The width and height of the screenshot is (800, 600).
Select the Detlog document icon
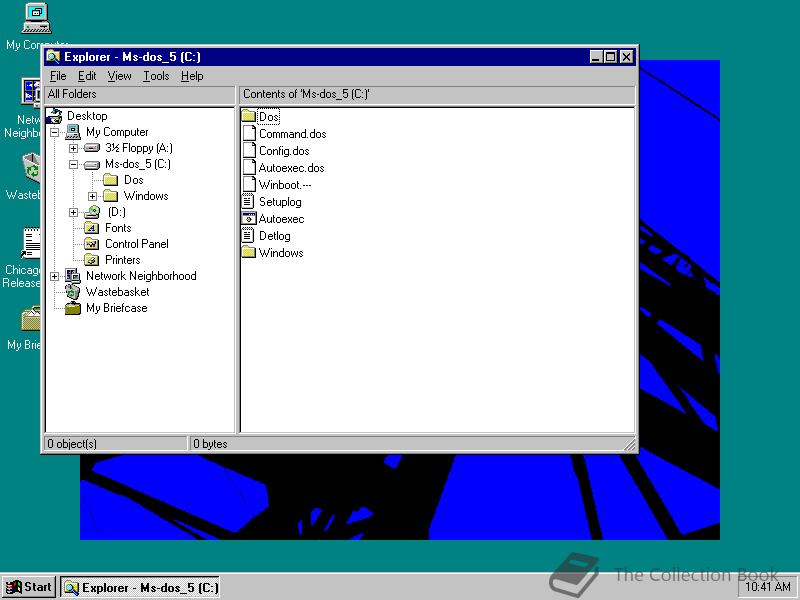pos(248,235)
